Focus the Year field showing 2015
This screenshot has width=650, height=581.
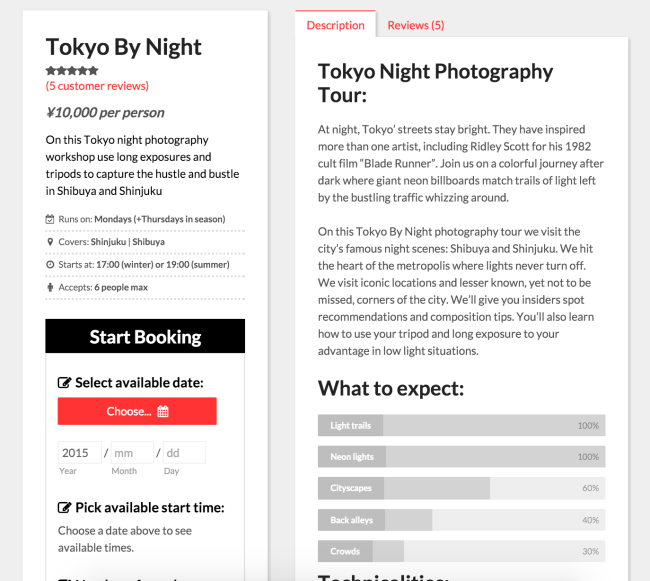pyautogui.click(x=80, y=453)
